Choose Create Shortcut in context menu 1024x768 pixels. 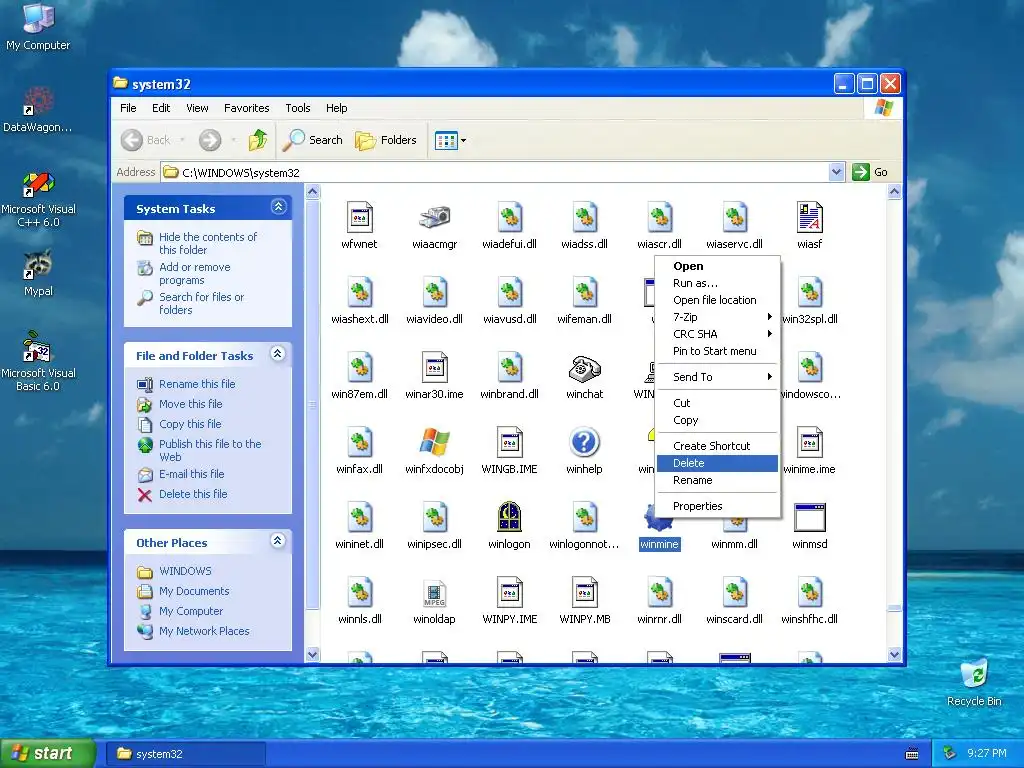coord(717,446)
